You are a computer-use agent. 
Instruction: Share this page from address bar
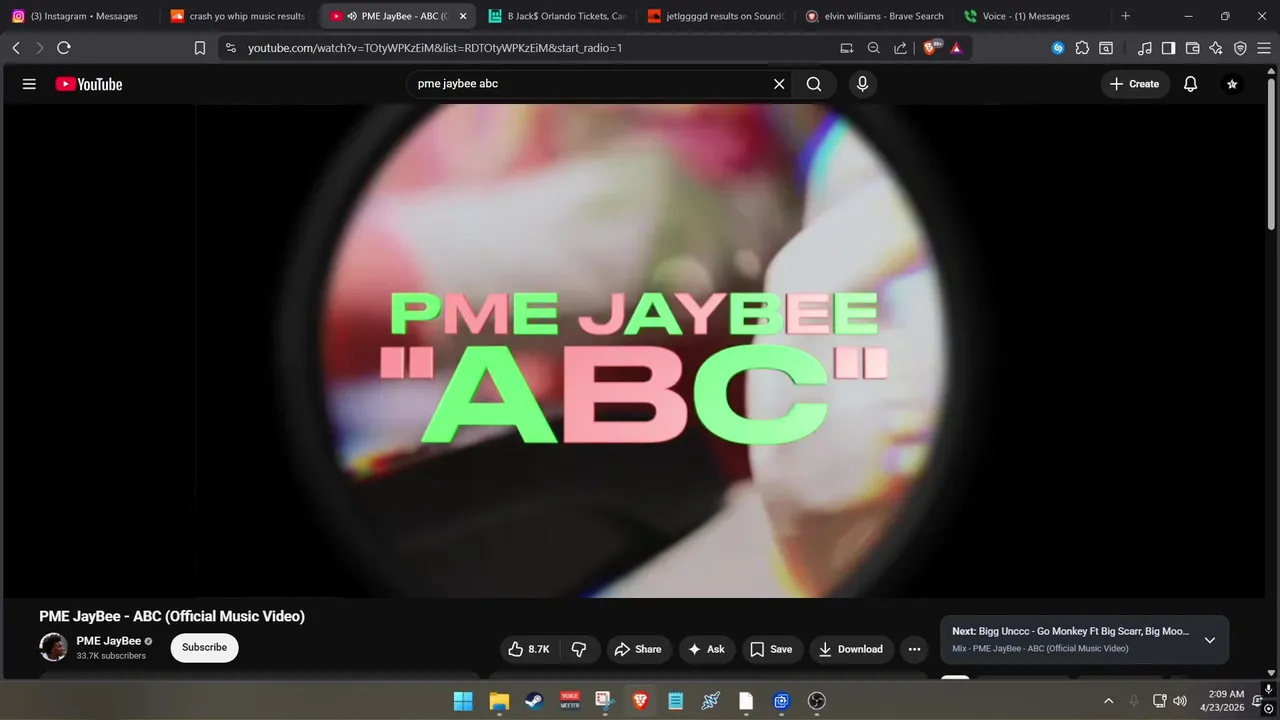[900, 48]
